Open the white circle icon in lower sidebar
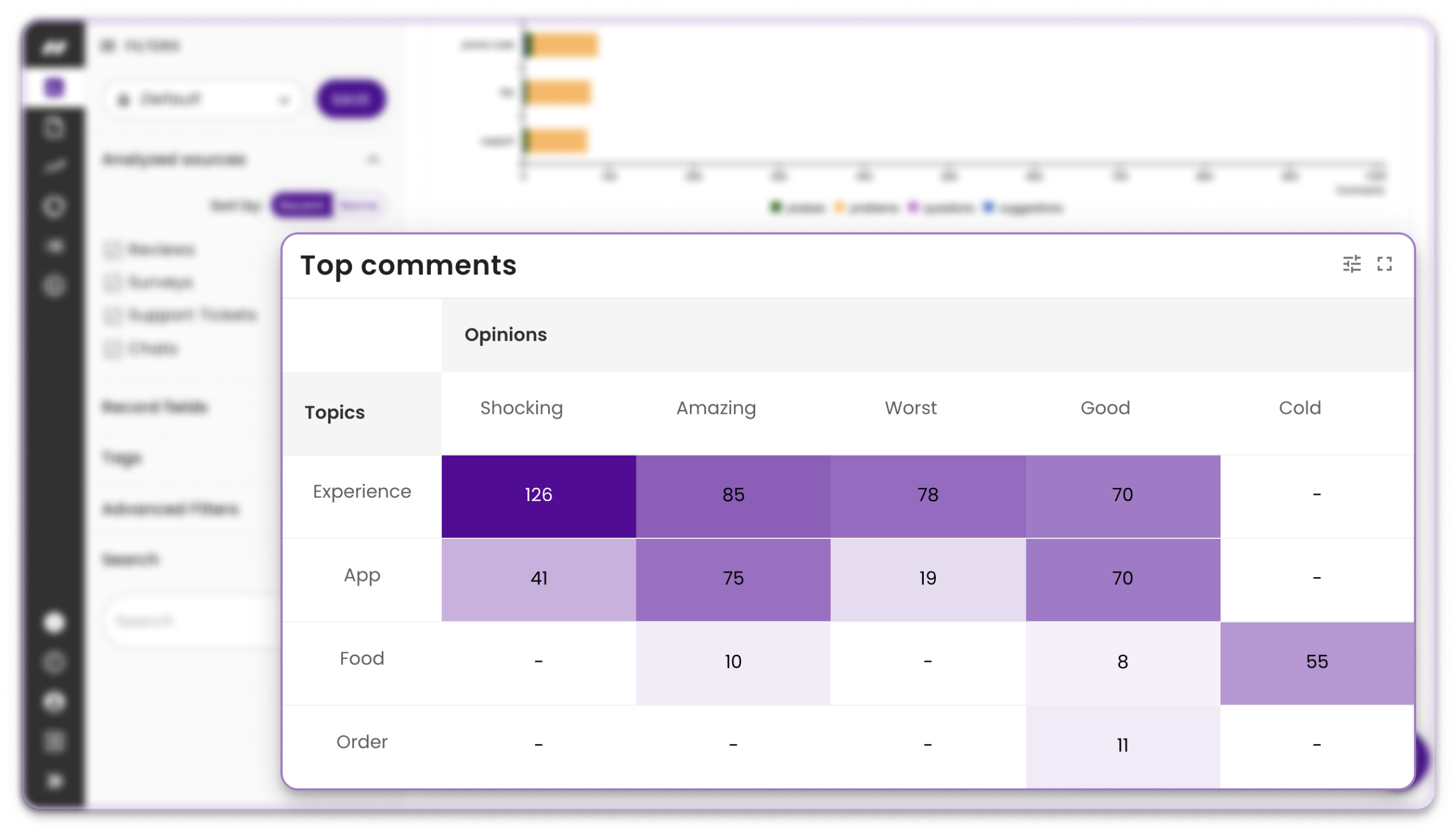This screenshot has width=1456, height=833. (54, 623)
